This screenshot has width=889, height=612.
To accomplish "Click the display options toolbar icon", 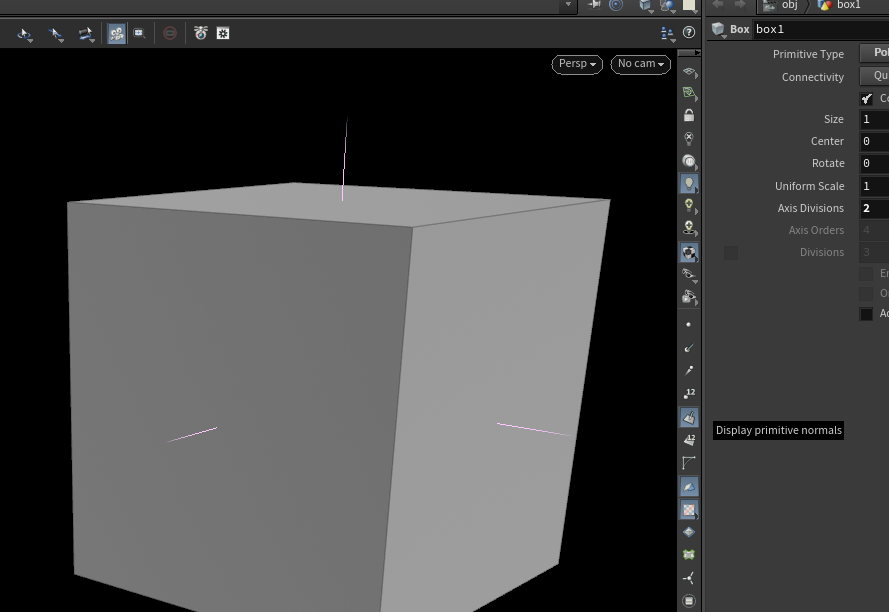I will click(x=667, y=33).
